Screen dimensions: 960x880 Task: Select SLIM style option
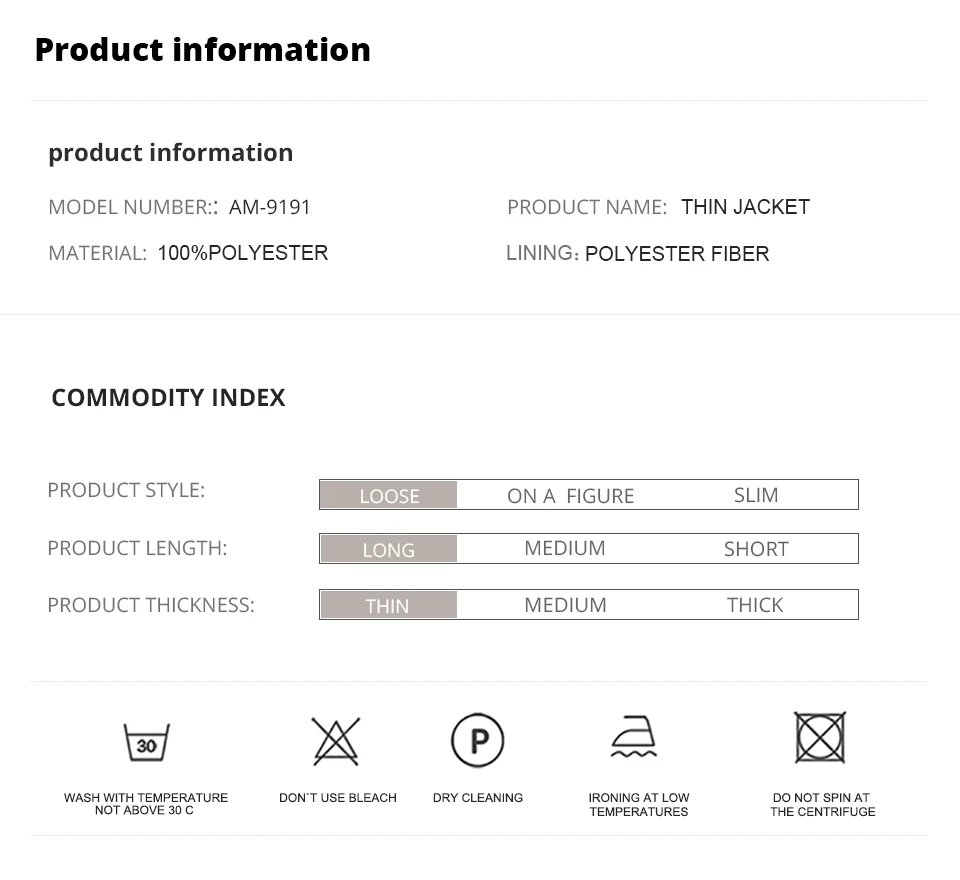756,495
